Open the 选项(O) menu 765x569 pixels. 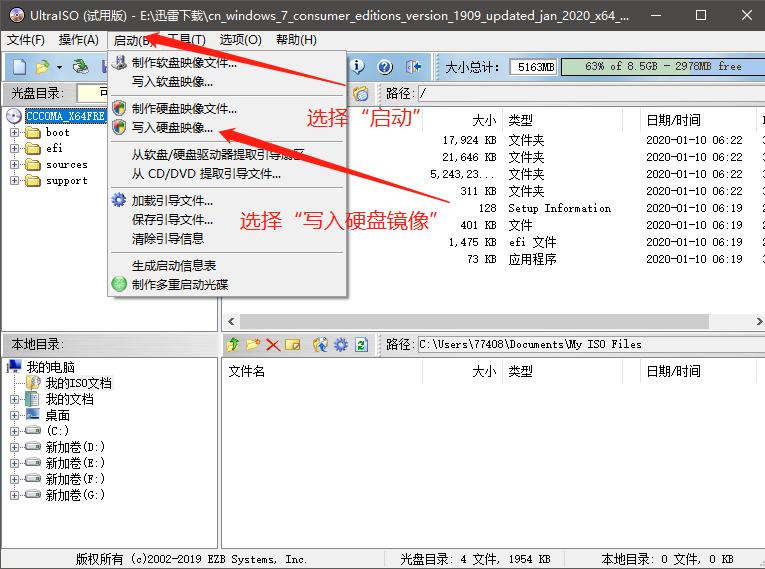tap(241, 40)
